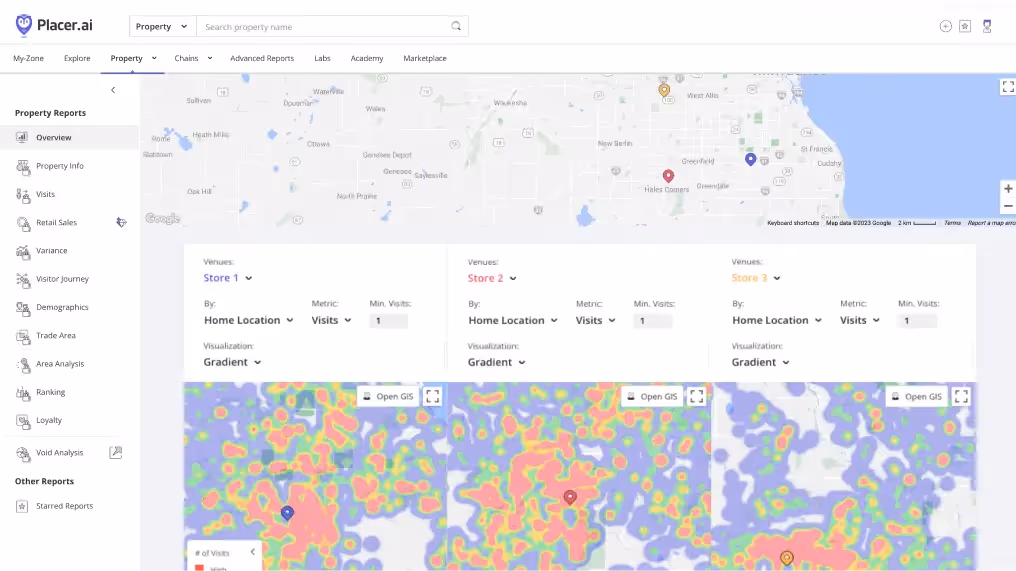The width and height of the screenshot is (1016, 571).
Task: Zoom in on the top map
Action: click(1008, 189)
